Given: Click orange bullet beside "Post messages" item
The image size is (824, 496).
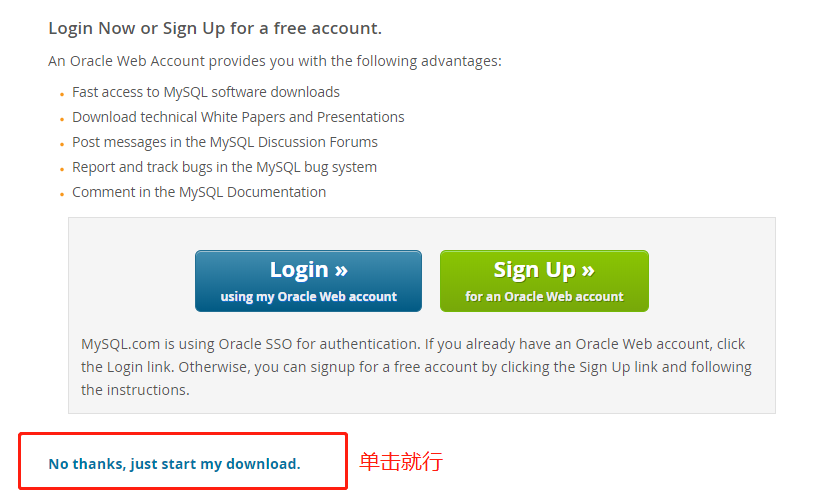Looking at the screenshot, I should click(62, 144).
